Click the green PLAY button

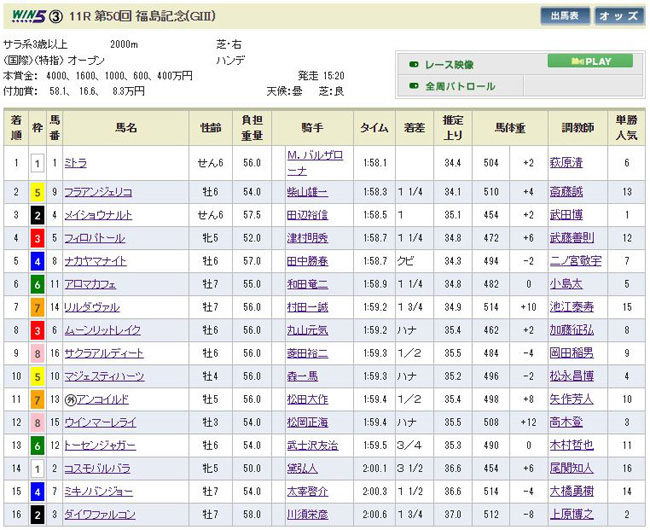coord(589,61)
